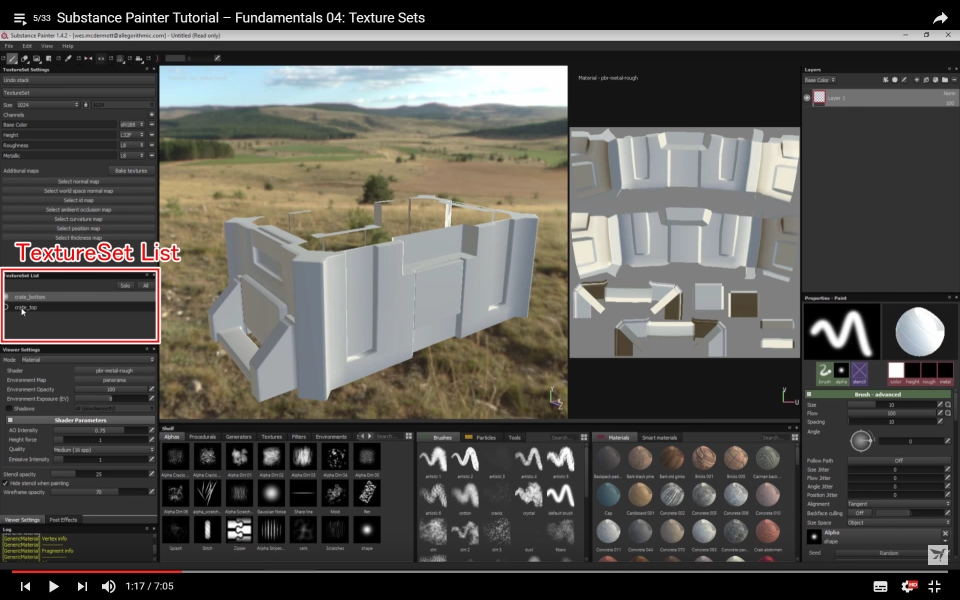Select crate_bottom texture set radio
Screen dimensions: 960x600
[x=6, y=297]
